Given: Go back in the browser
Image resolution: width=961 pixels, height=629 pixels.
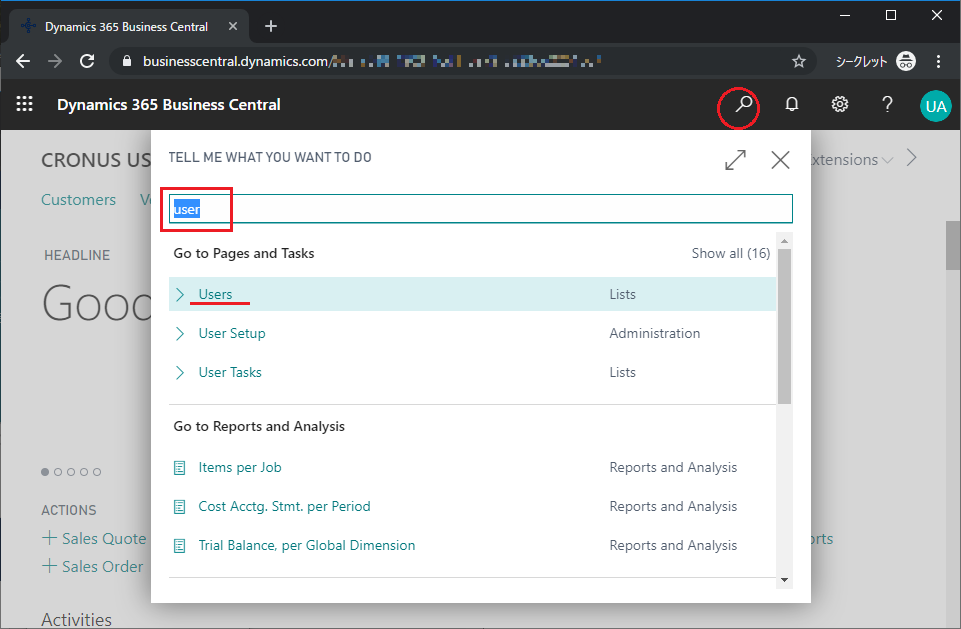Looking at the screenshot, I should [x=23, y=61].
